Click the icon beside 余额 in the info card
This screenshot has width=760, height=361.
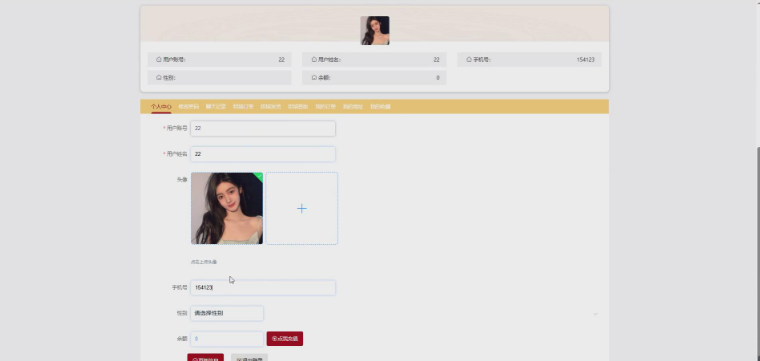pyautogui.click(x=314, y=78)
